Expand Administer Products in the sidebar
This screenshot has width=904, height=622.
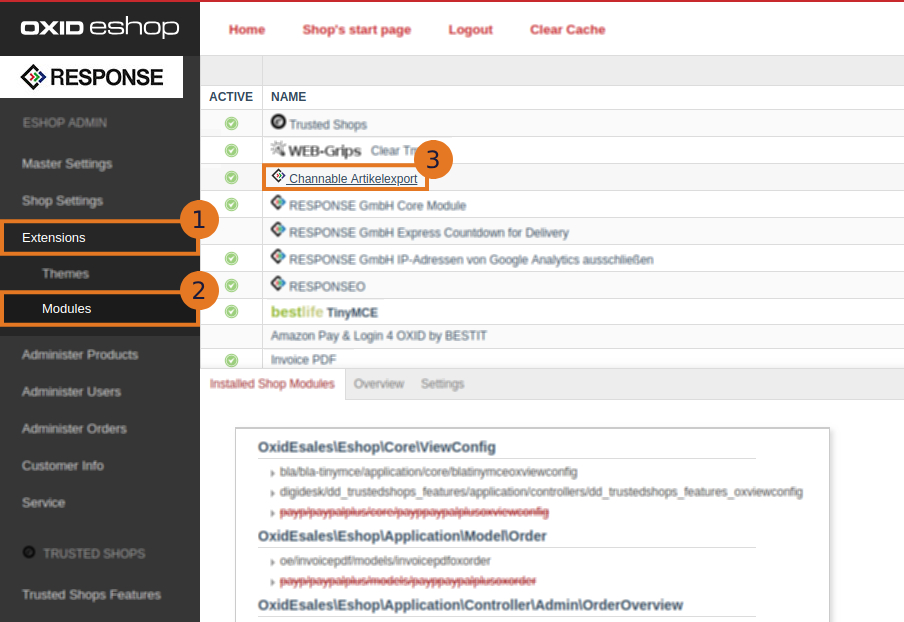[80, 355]
